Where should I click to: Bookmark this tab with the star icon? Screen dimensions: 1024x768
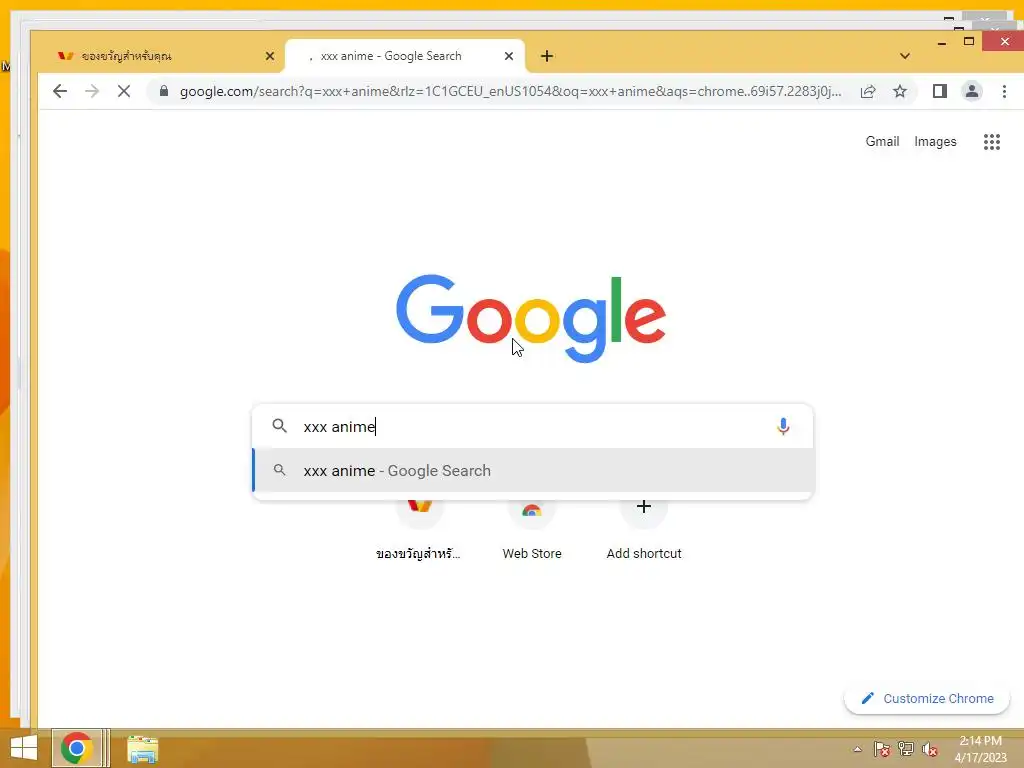tap(900, 91)
